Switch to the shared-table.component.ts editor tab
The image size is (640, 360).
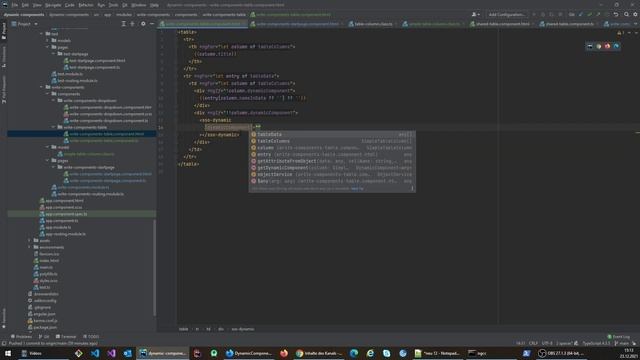click(569, 24)
